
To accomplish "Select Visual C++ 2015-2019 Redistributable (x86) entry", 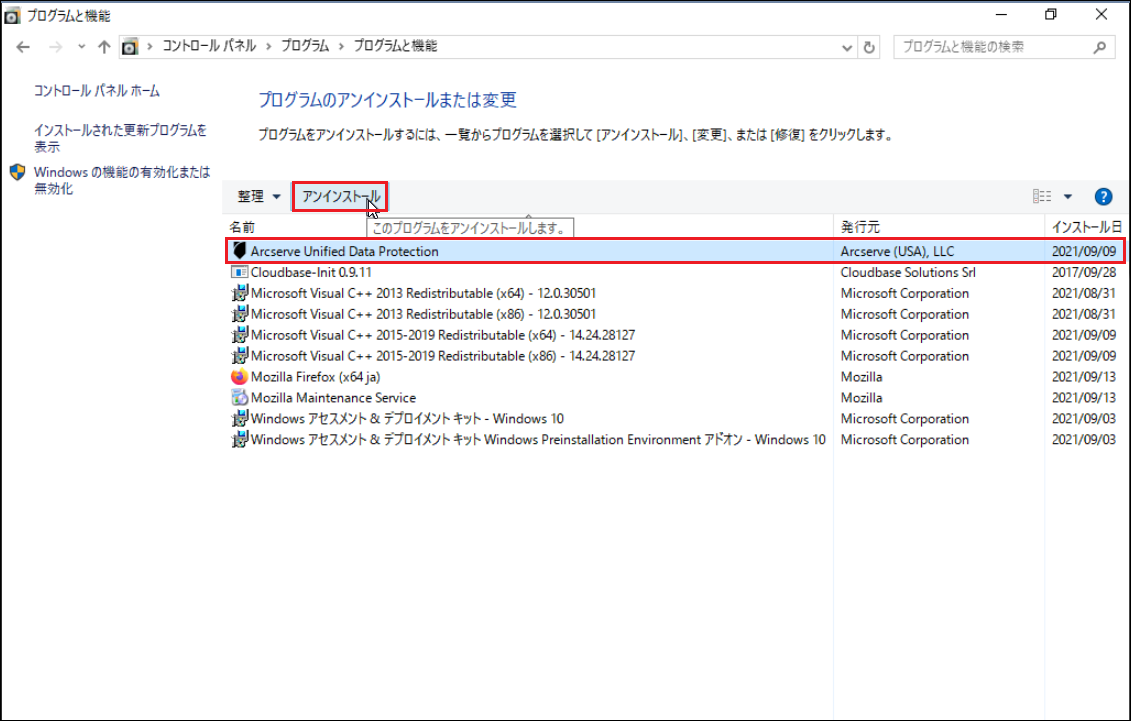I will click(443, 355).
